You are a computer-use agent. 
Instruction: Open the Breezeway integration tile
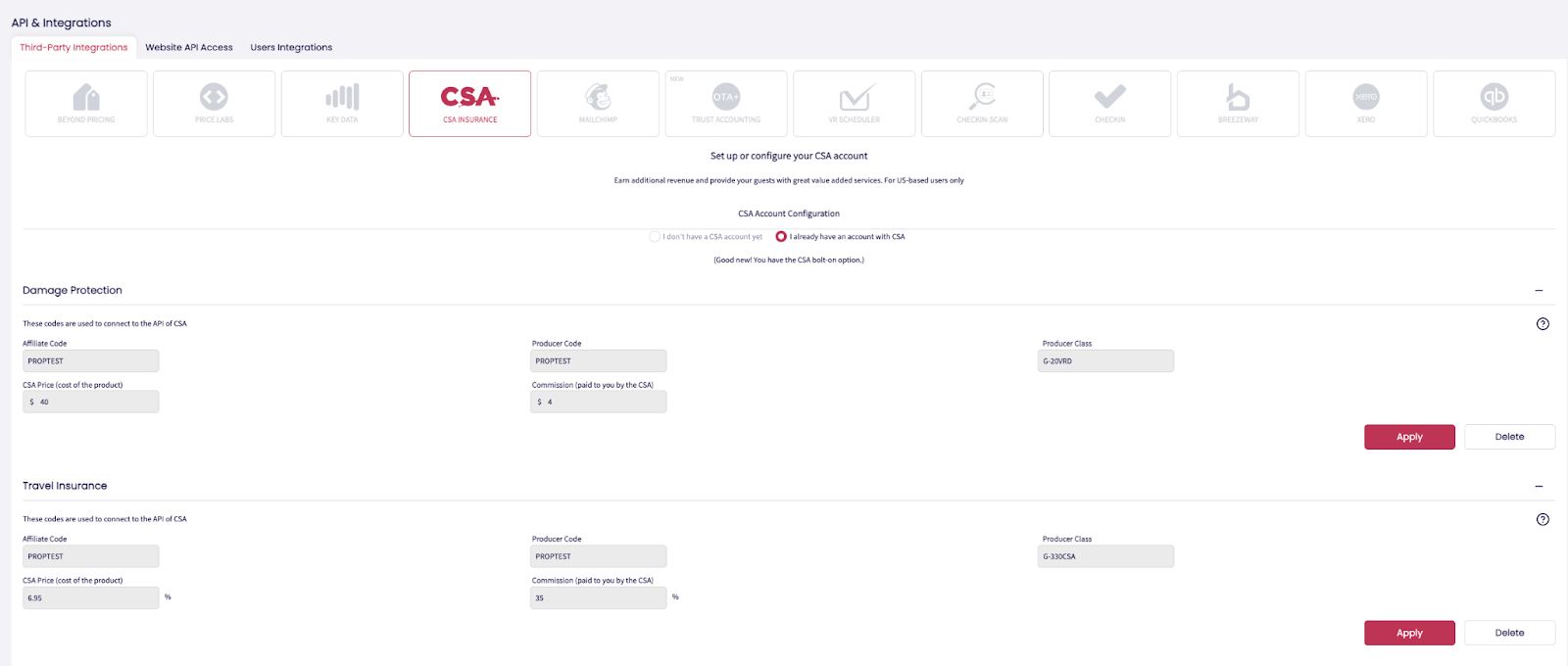(1238, 103)
